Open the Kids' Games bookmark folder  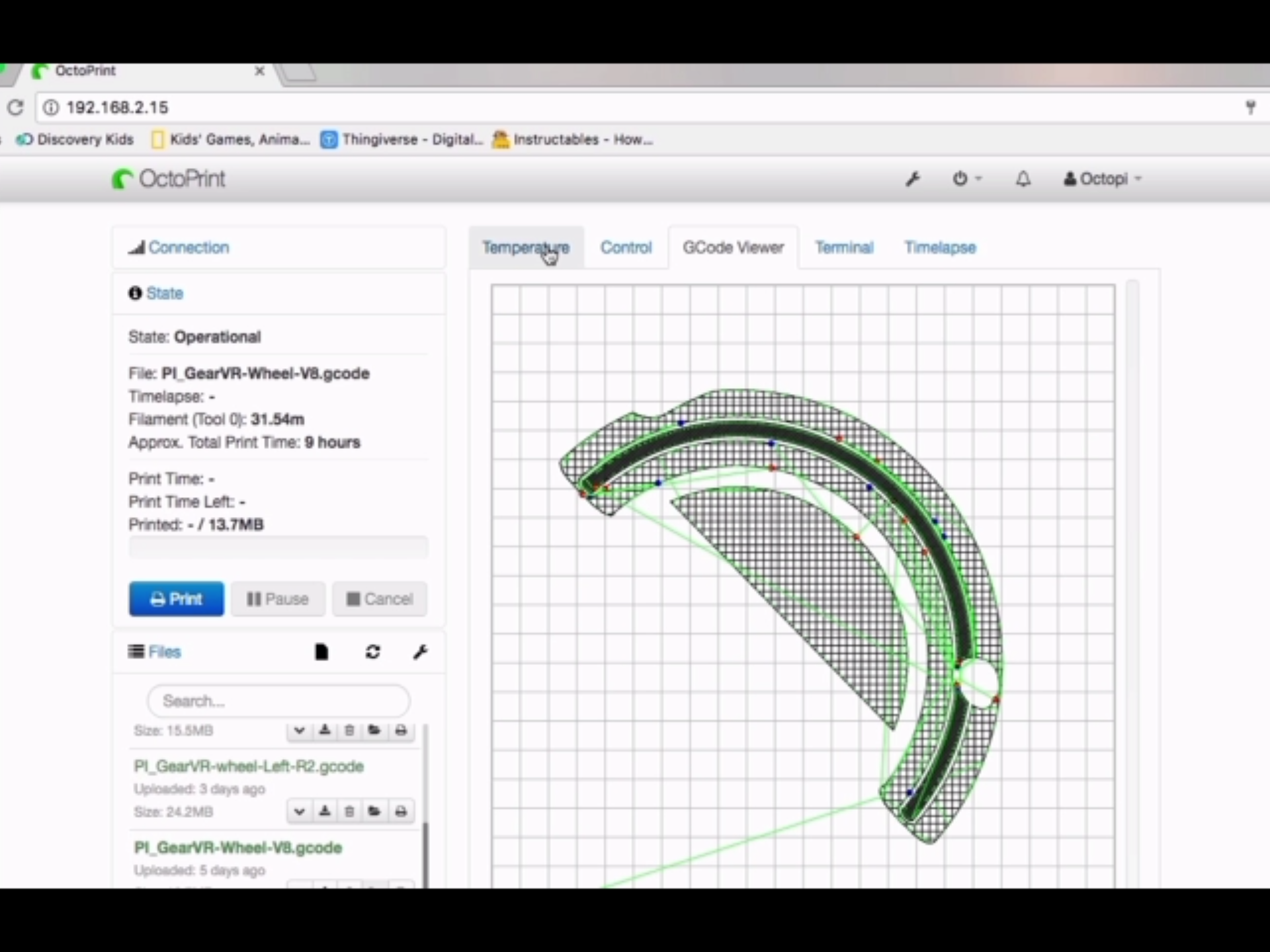pyautogui.click(x=230, y=139)
